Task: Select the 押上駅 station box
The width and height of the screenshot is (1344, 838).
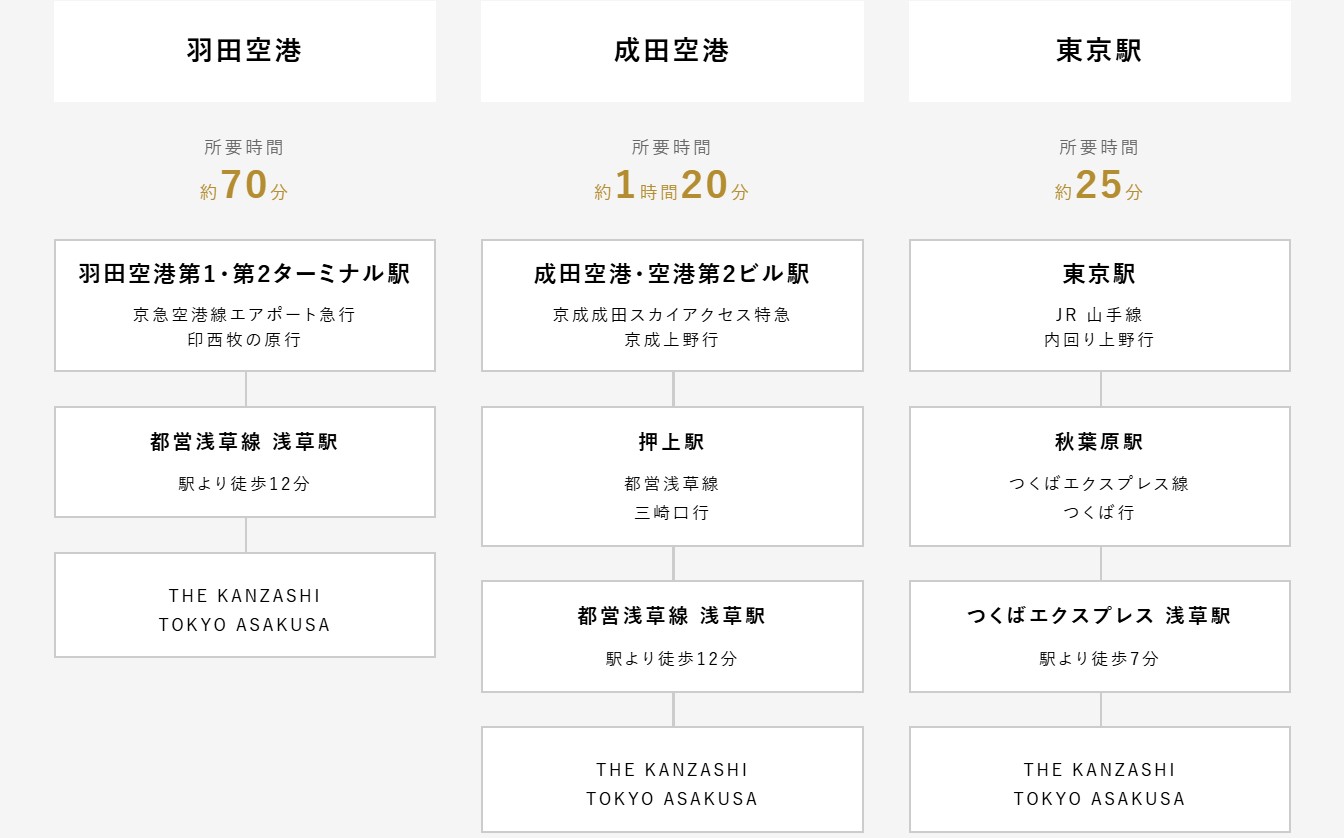Action: (x=672, y=476)
